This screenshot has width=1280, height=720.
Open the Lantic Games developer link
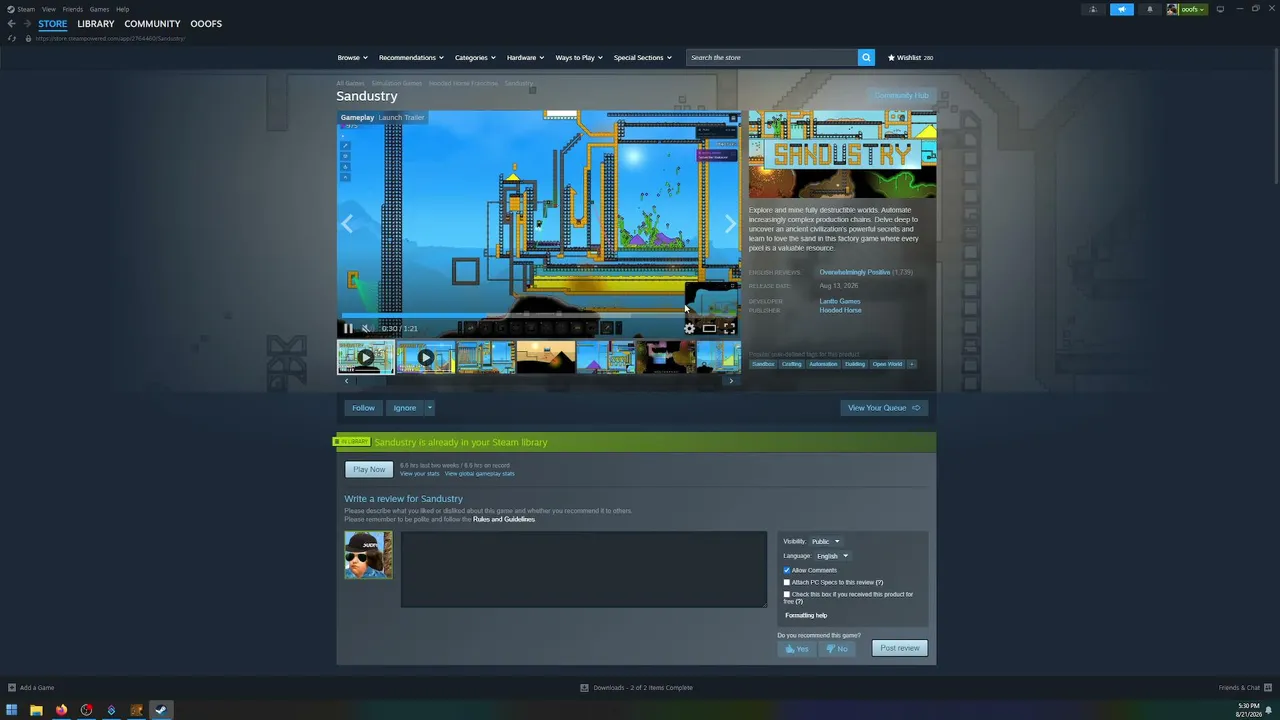tap(840, 301)
